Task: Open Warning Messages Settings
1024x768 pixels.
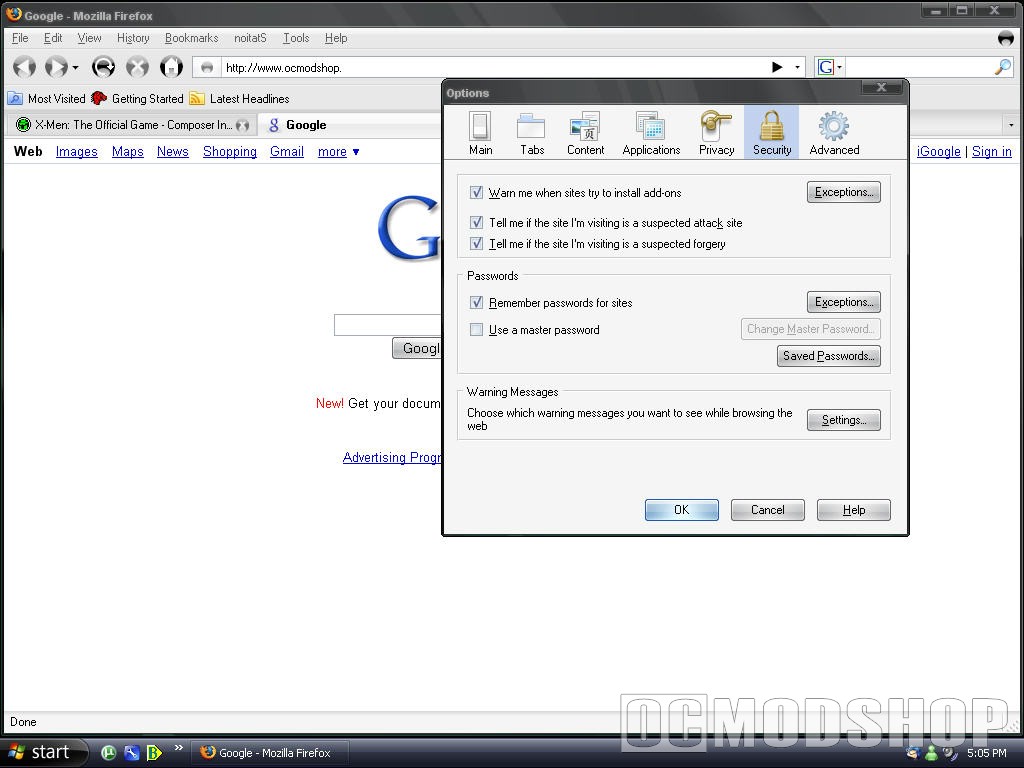Action: coord(844,420)
